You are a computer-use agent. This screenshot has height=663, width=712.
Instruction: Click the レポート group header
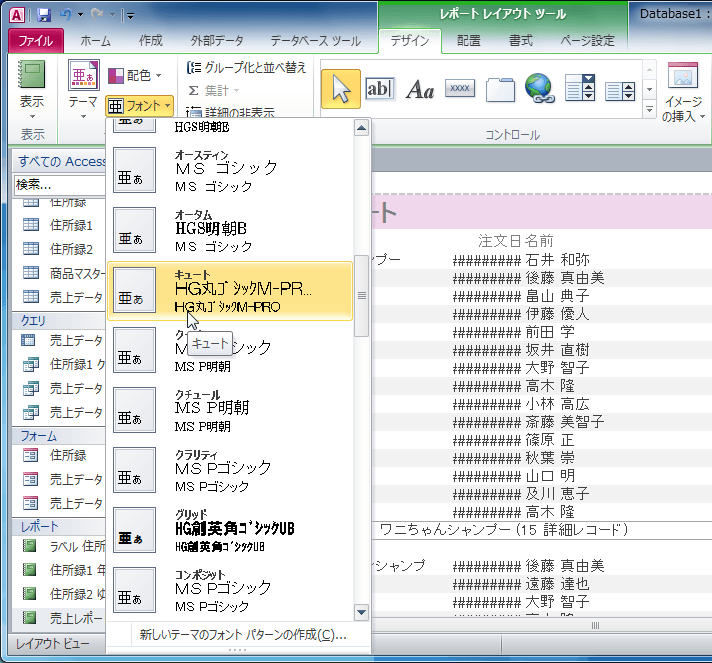tap(59, 527)
